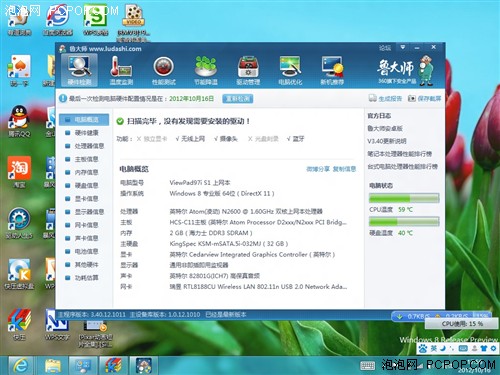This screenshot has width=500, height=375.
Task: Select 电脑概览 in the sidebar
Action: click(x=84, y=119)
